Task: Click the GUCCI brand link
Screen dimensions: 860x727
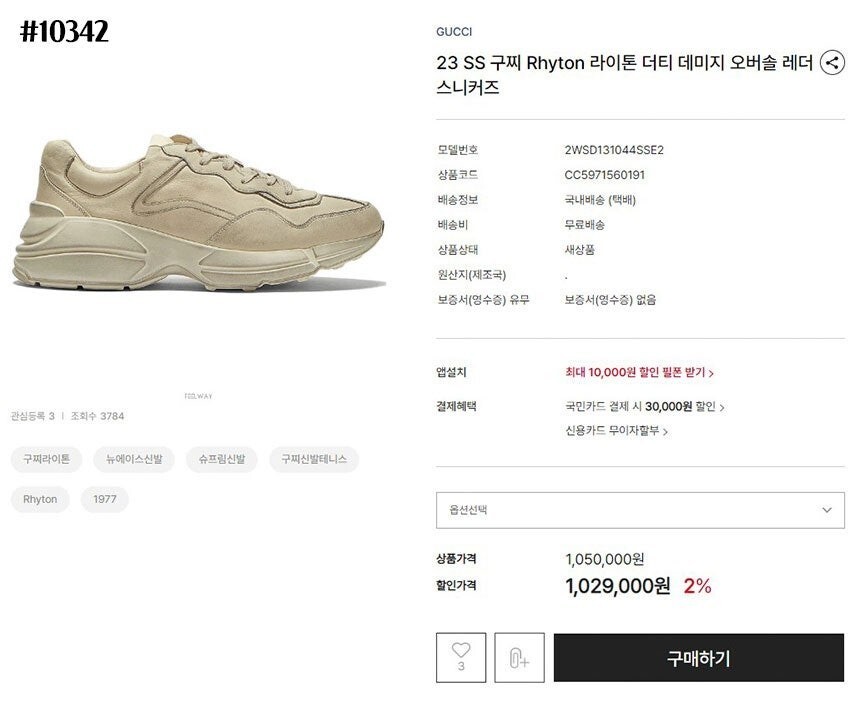Action: [454, 32]
